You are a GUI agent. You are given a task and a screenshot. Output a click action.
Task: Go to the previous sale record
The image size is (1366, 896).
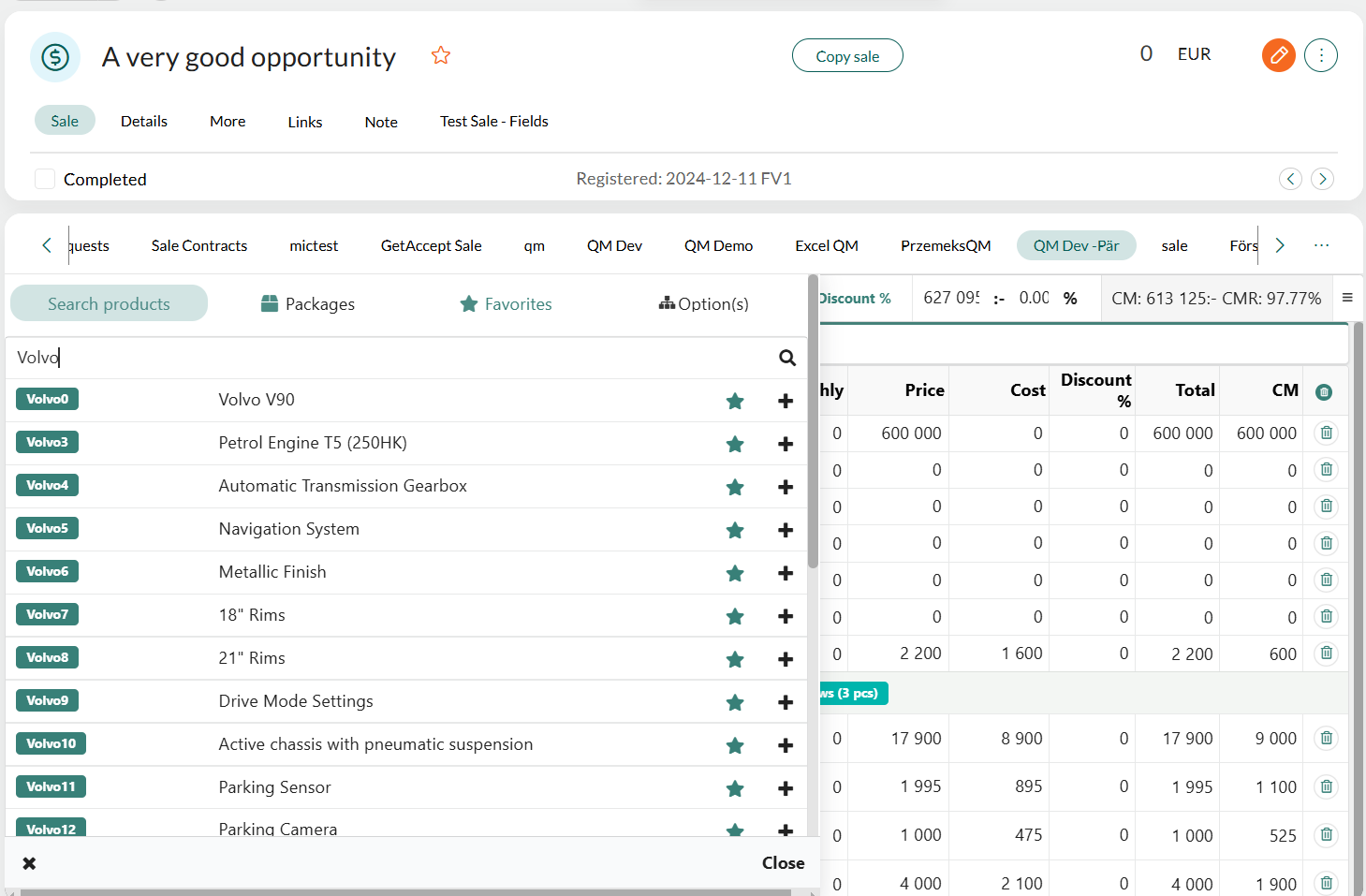pos(1290,179)
